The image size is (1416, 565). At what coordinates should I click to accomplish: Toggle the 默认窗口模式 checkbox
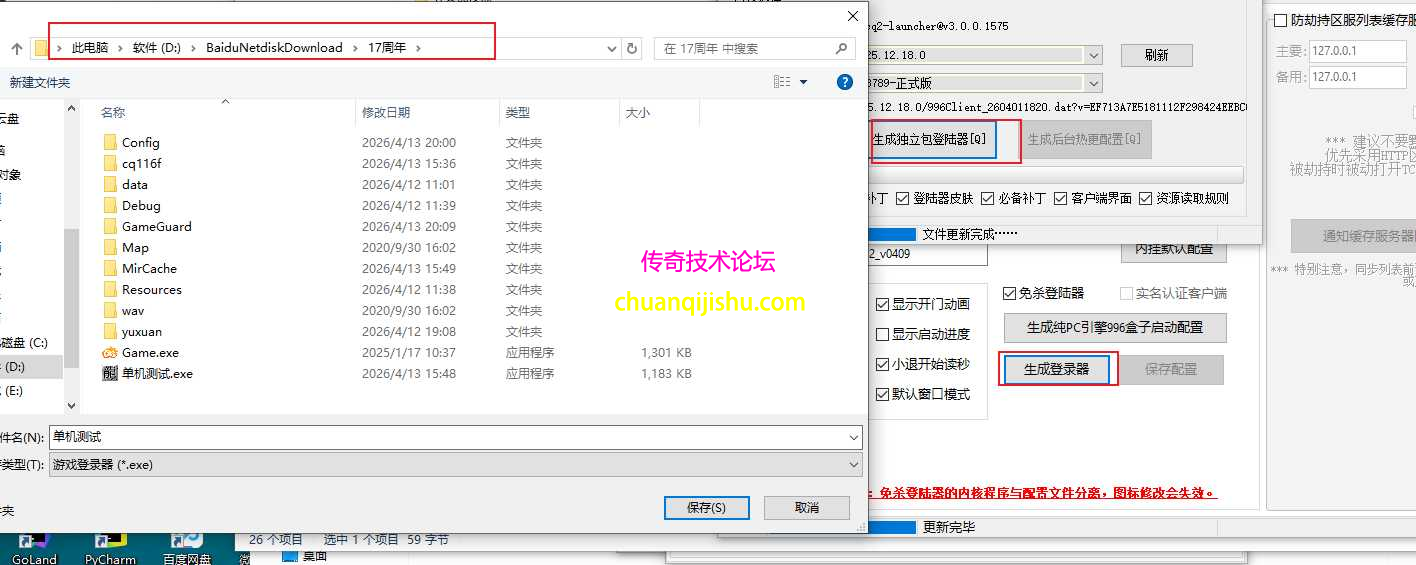882,394
